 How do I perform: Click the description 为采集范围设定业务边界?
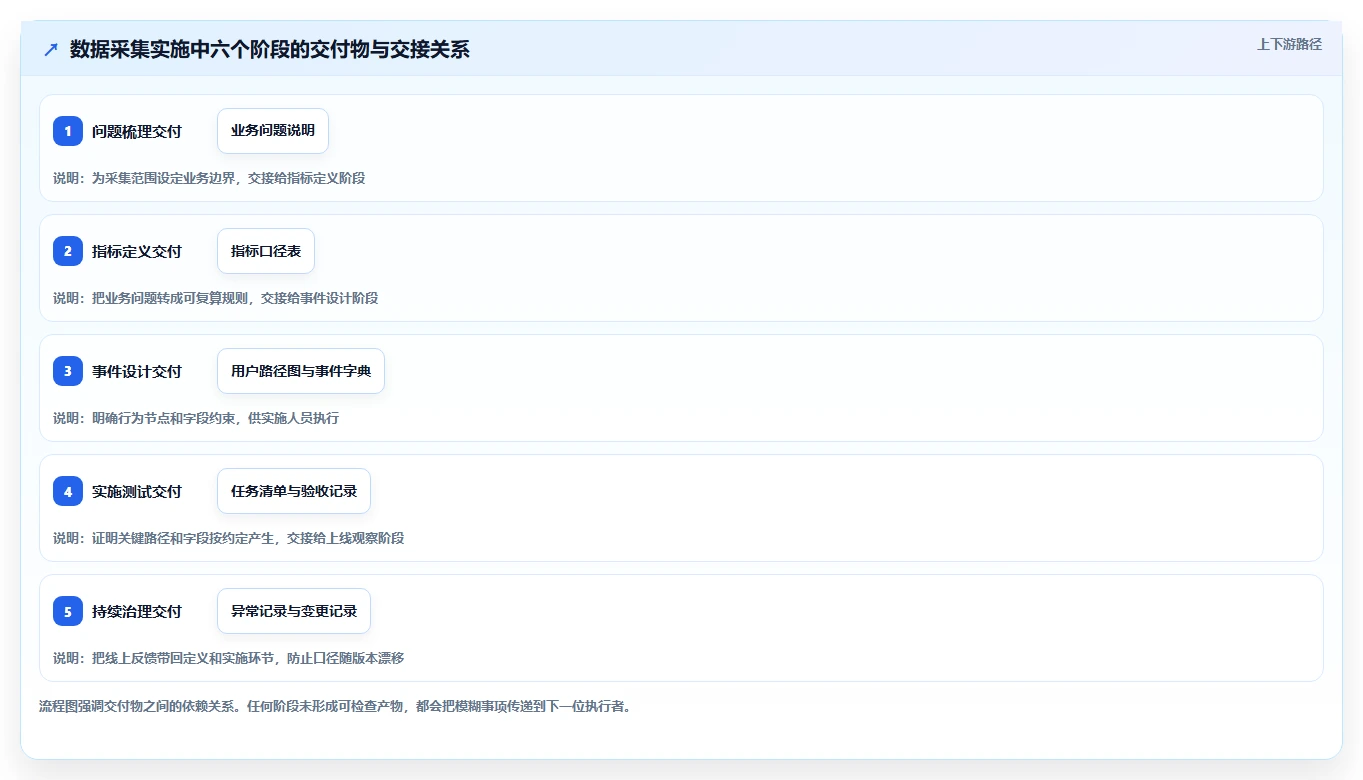coord(163,178)
